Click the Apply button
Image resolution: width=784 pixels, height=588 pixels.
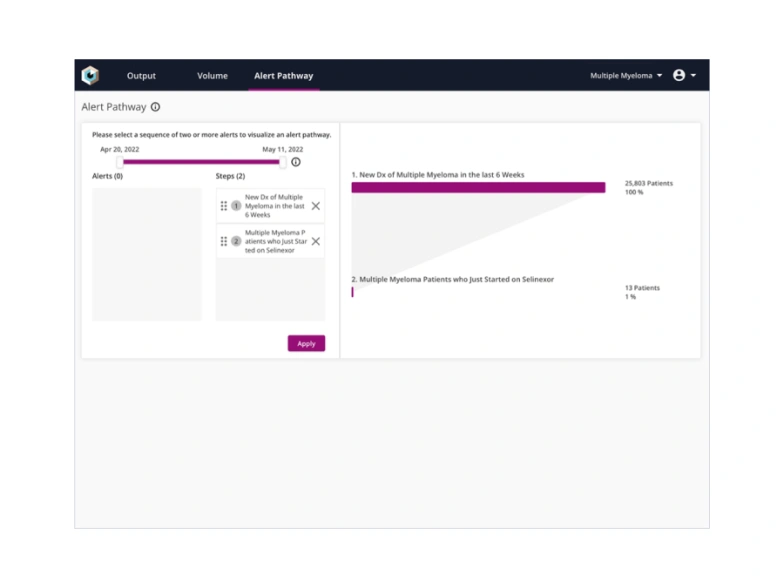306,344
